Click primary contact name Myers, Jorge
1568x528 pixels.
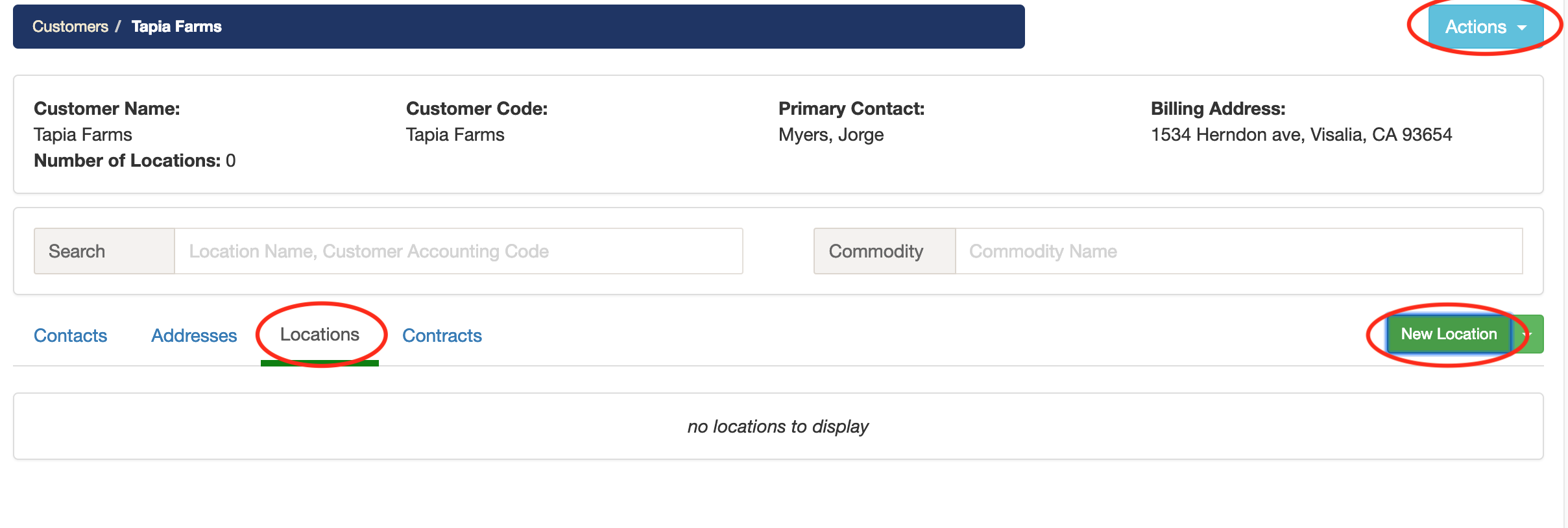830,134
